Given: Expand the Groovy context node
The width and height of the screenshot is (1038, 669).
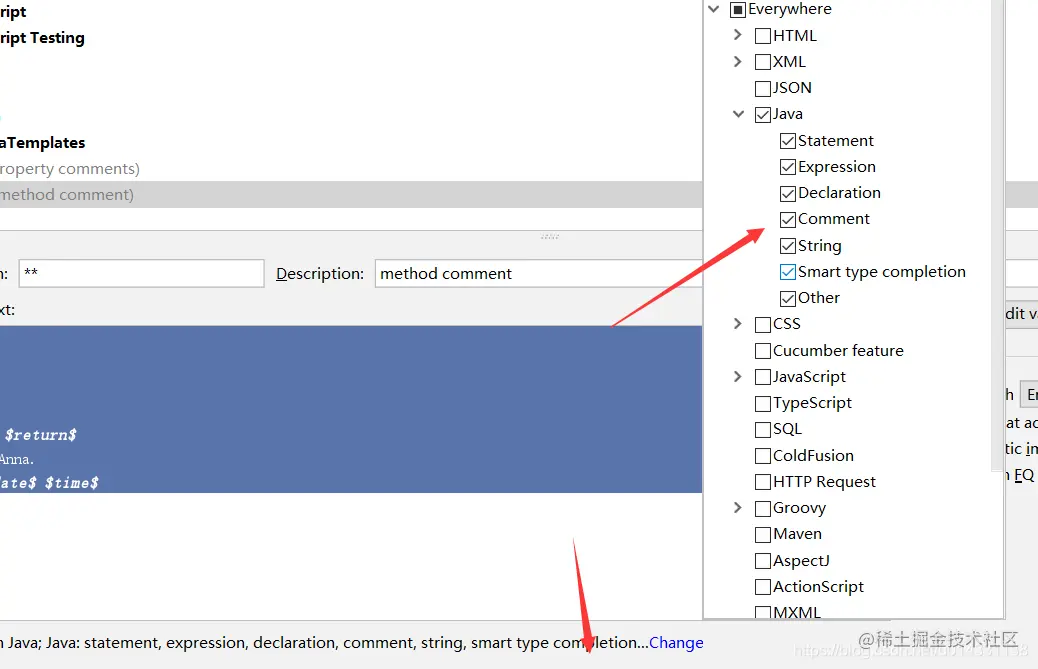Looking at the screenshot, I should tap(737, 508).
